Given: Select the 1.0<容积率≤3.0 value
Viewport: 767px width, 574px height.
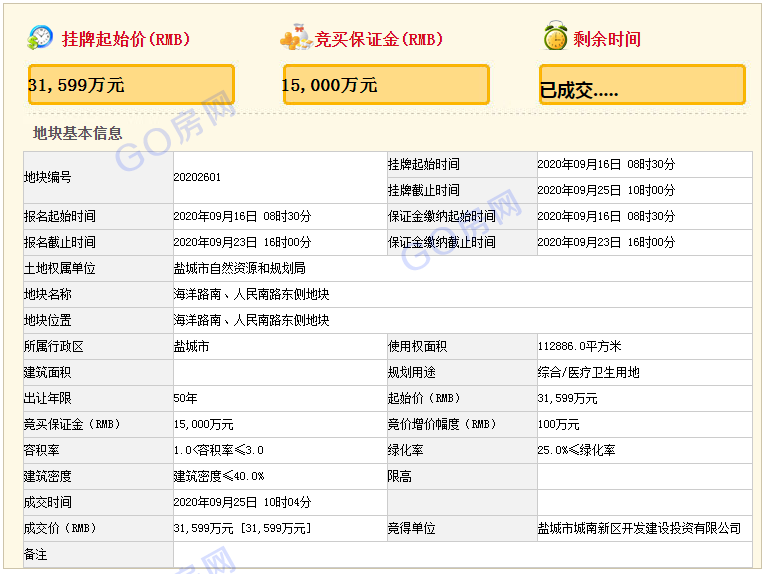Looking at the screenshot, I should [219, 450].
